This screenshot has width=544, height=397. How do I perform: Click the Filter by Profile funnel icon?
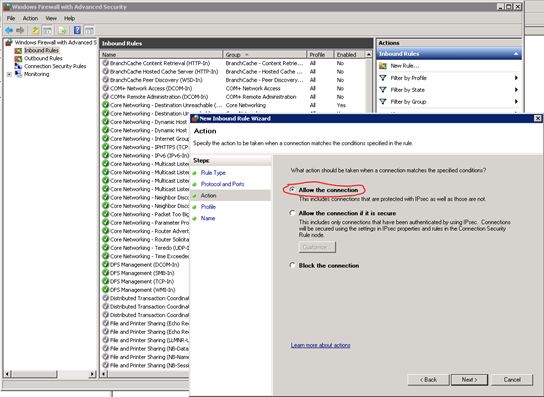coord(383,78)
